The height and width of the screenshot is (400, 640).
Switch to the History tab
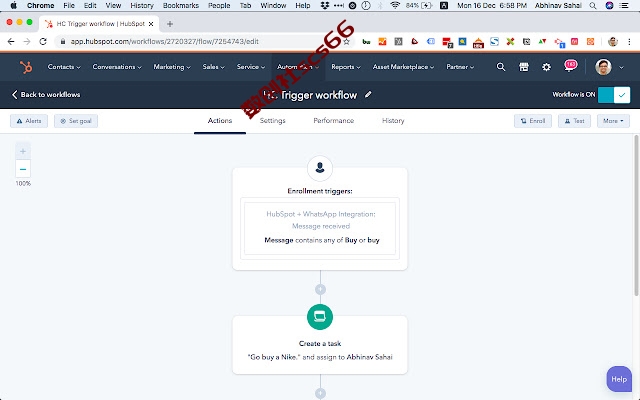393,121
